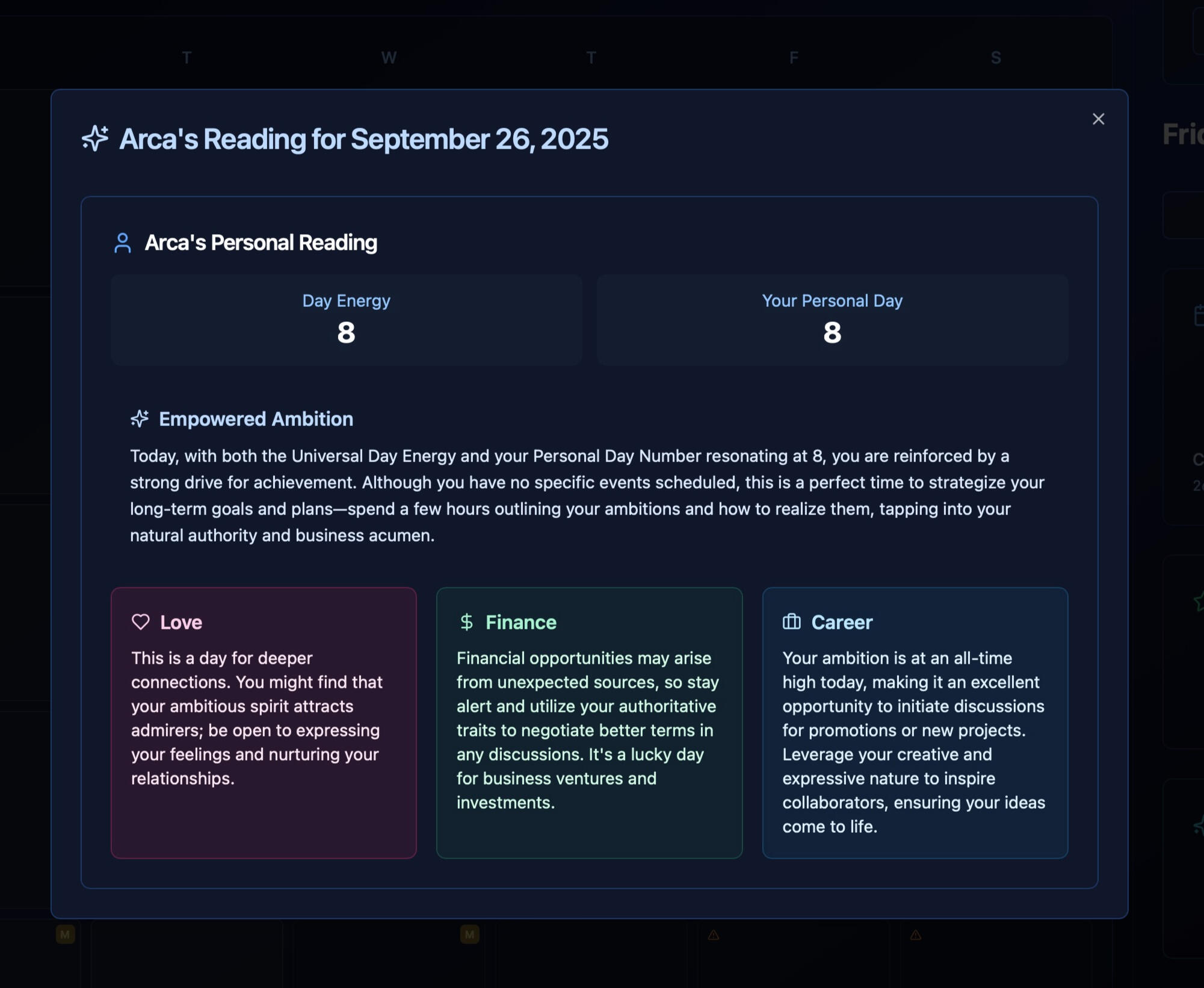Select the Your Personal Day label
Viewport: 1204px width, 988px height.
[832, 301]
